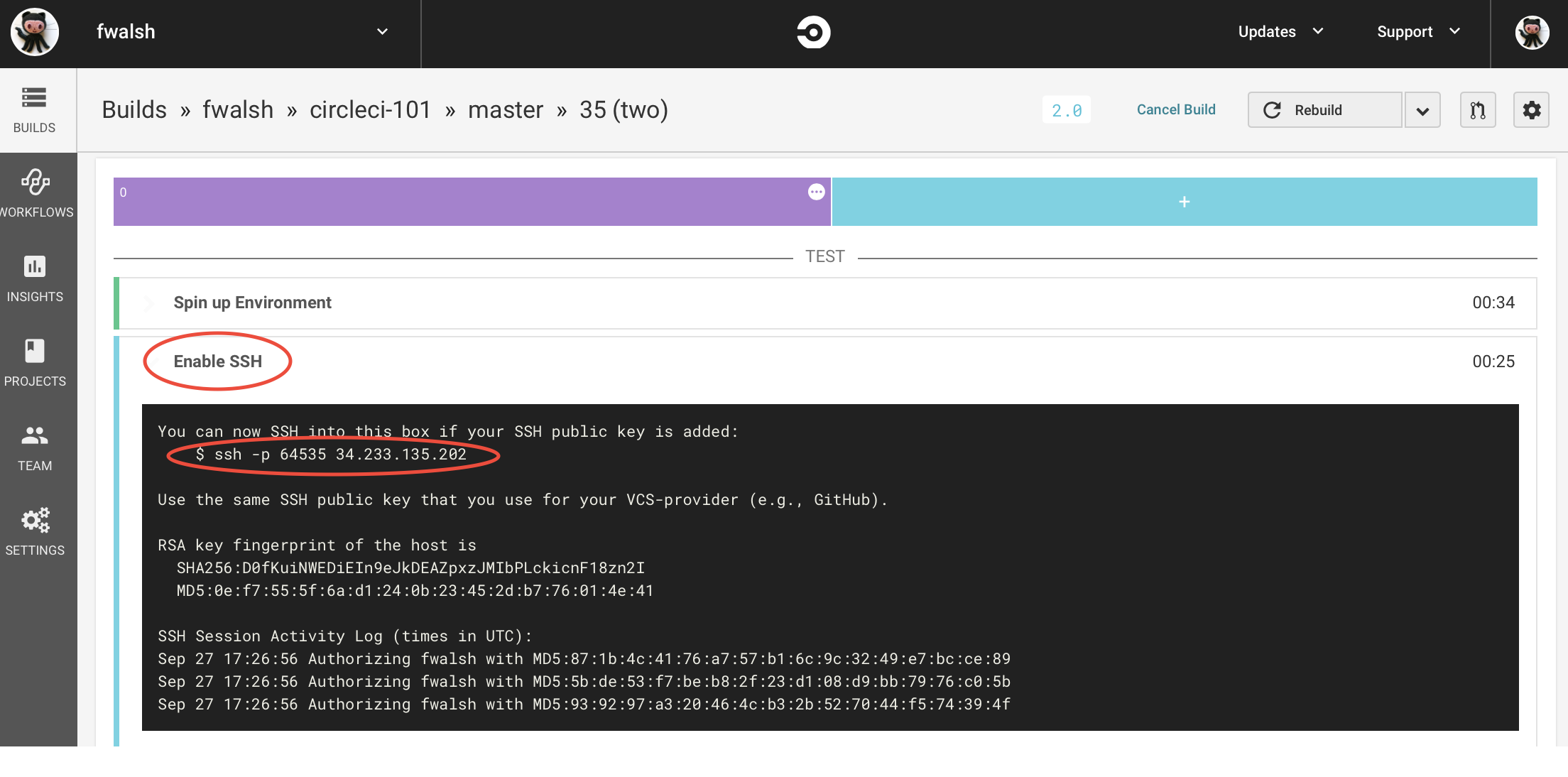Open the Support dropdown menu
The image size is (1568, 777).
(x=1418, y=32)
